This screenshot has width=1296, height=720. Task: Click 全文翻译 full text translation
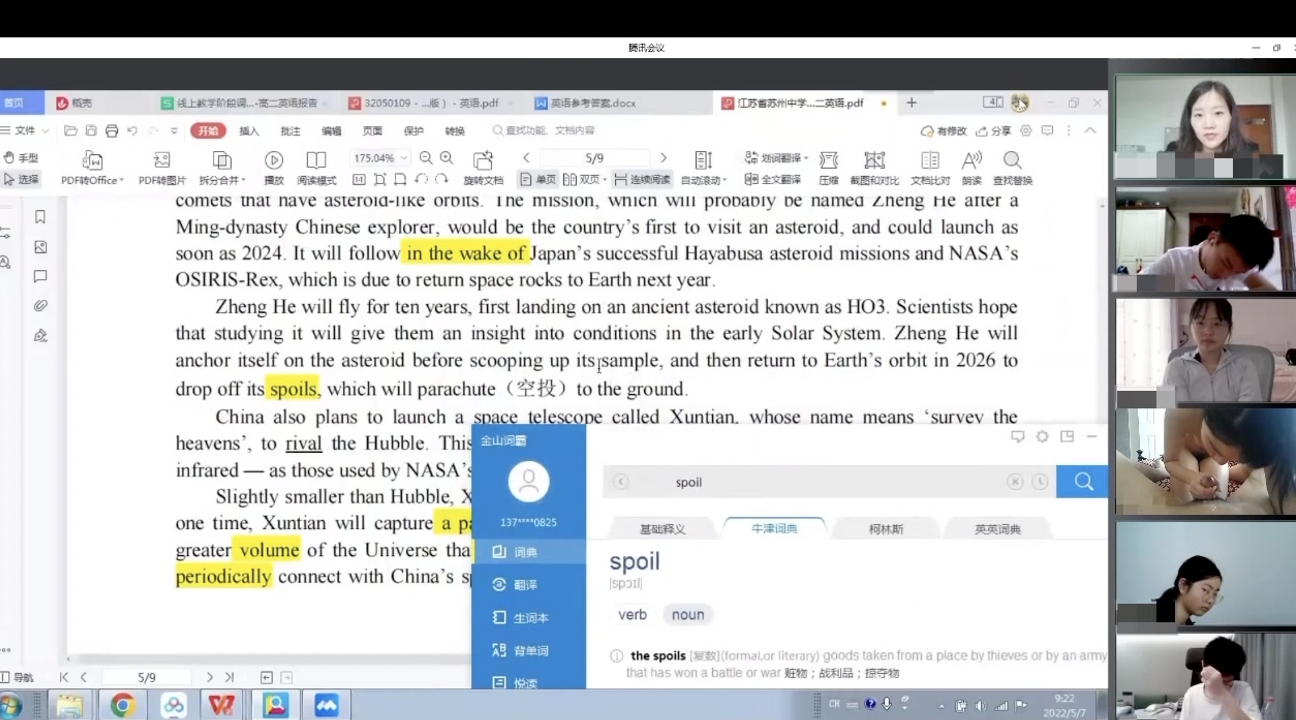click(x=773, y=180)
